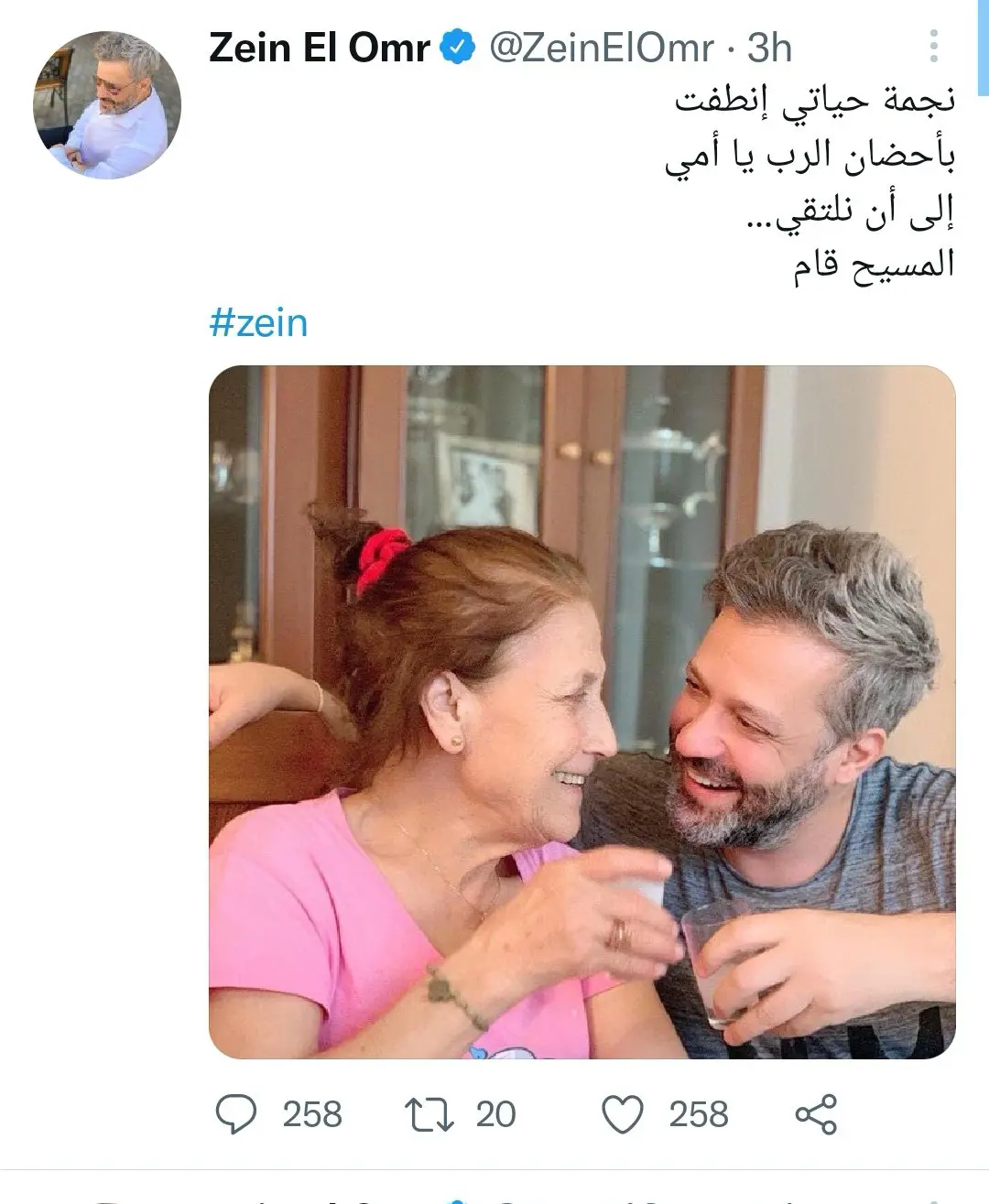Image resolution: width=989 pixels, height=1204 pixels.
Task: Select the Arabic tweet text body
Action: coord(810,183)
